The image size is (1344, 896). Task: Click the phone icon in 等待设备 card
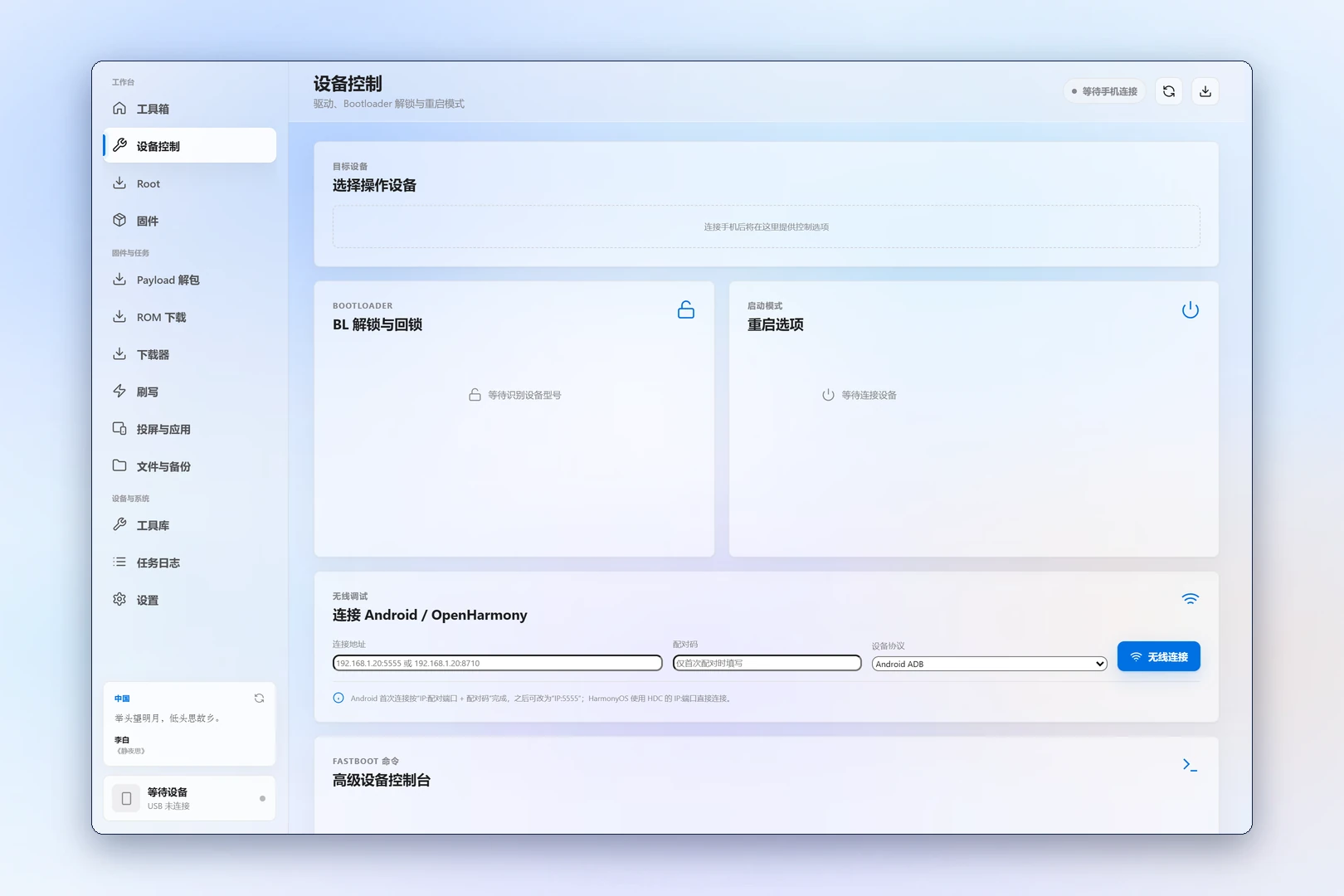[126, 798]
